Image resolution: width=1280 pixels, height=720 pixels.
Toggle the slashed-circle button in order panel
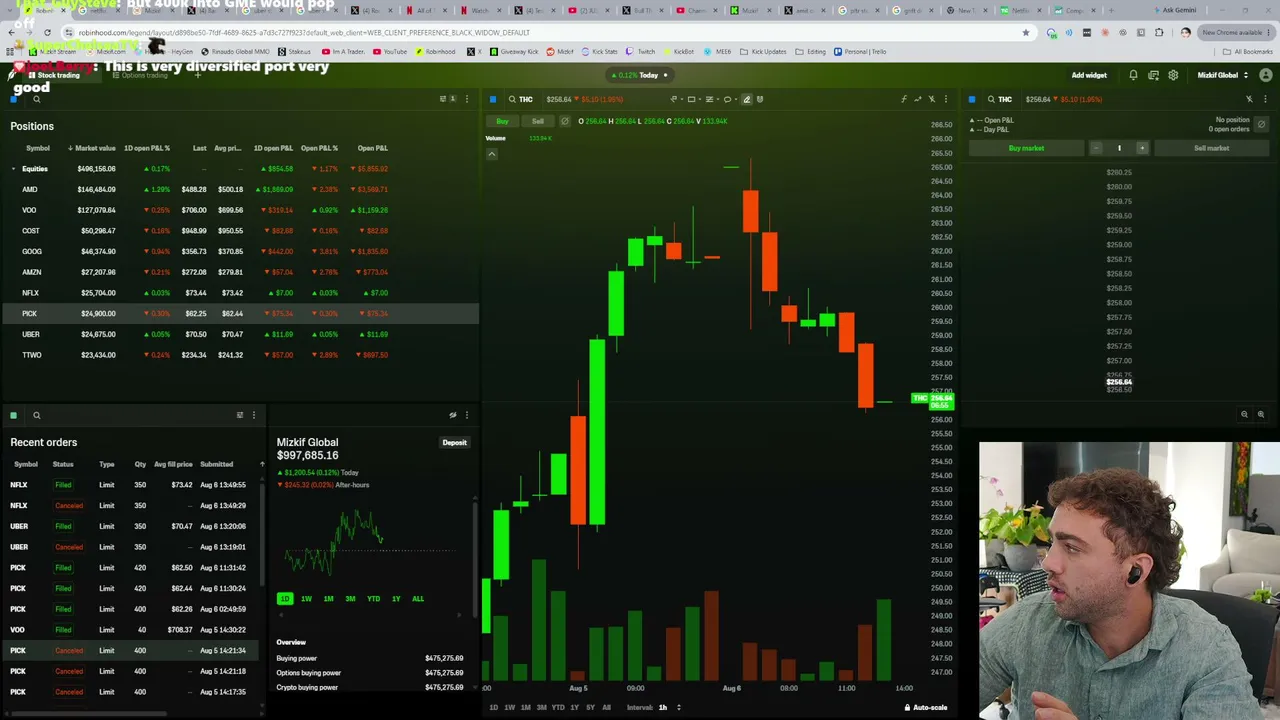[x=1261, y=124]
